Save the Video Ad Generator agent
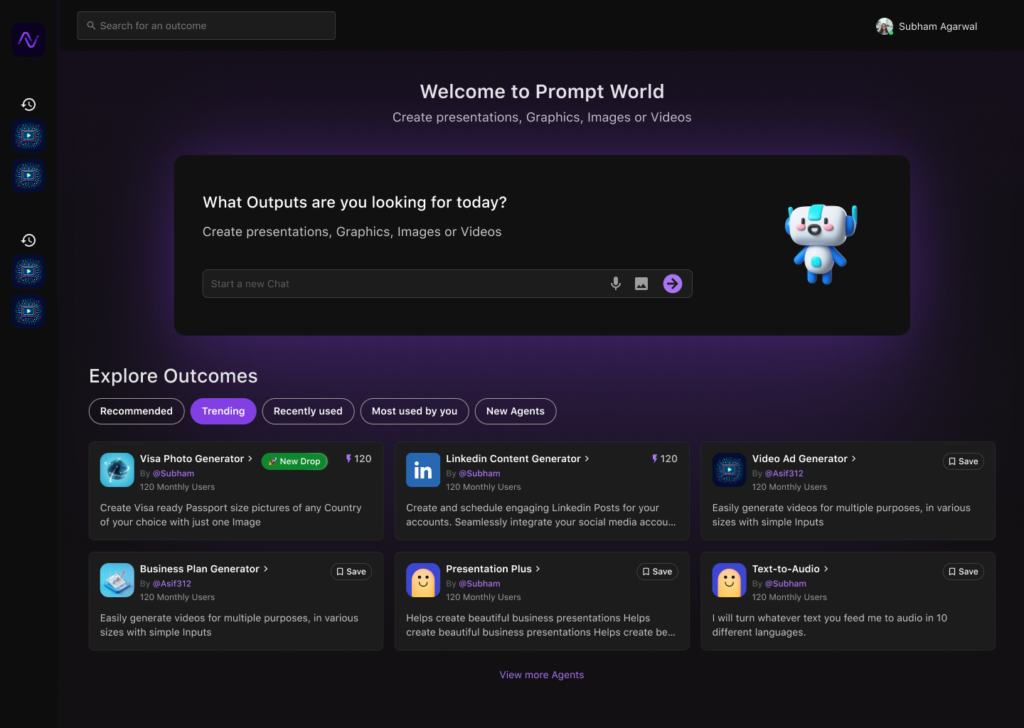Screen dimensions: 1024x728 coord(963,461)
